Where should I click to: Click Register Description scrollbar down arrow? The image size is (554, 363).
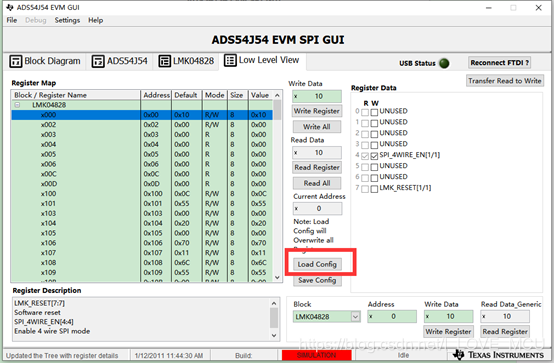pos(274,335)
